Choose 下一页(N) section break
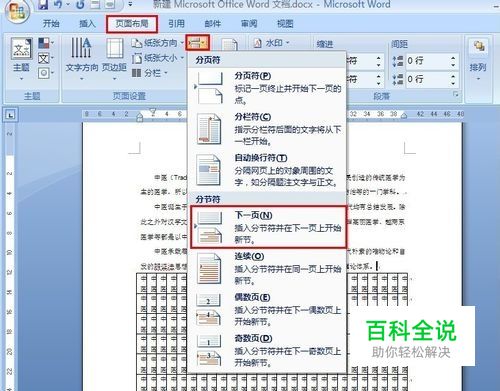 [x=268, y=227]
